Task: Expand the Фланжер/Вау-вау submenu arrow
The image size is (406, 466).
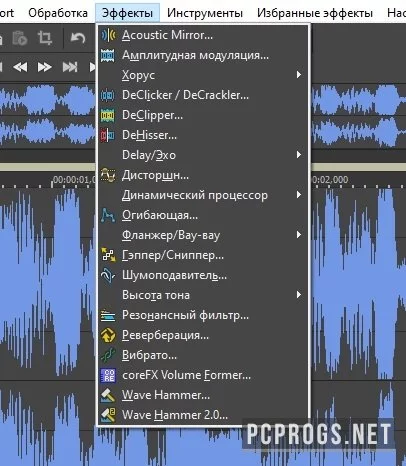Action: click(x=299, y=235)
